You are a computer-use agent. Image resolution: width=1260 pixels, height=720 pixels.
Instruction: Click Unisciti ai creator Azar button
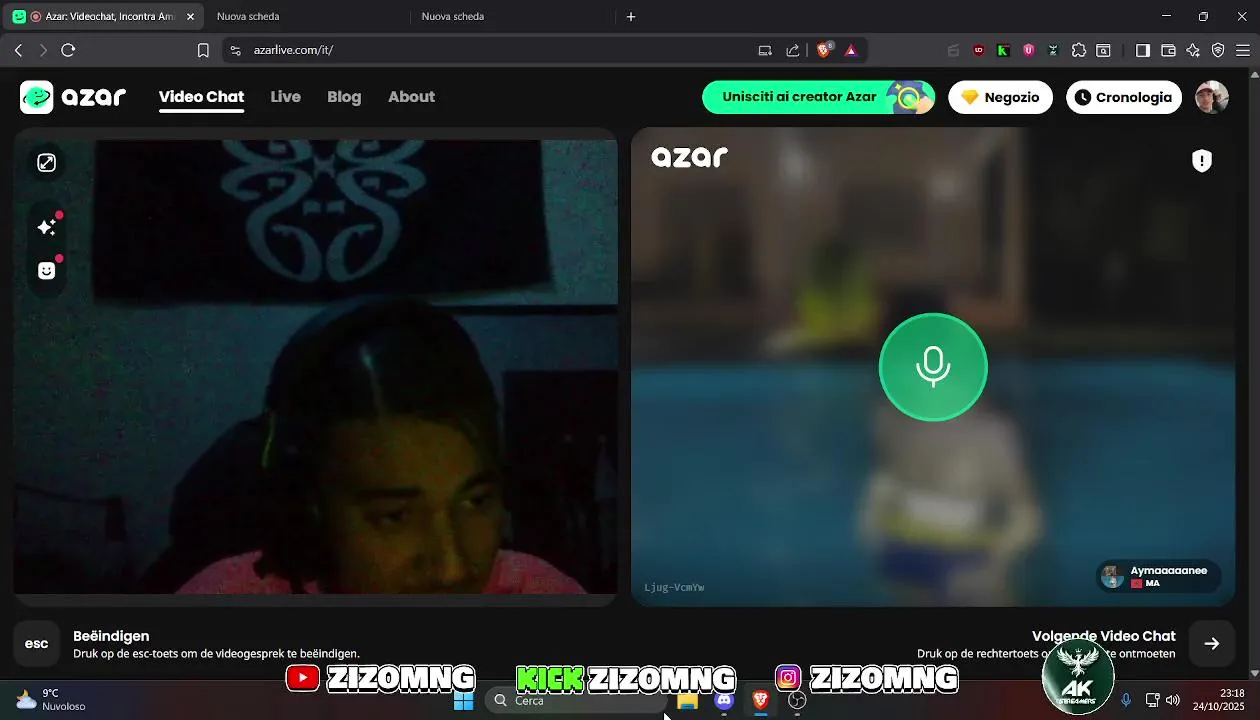818,97
